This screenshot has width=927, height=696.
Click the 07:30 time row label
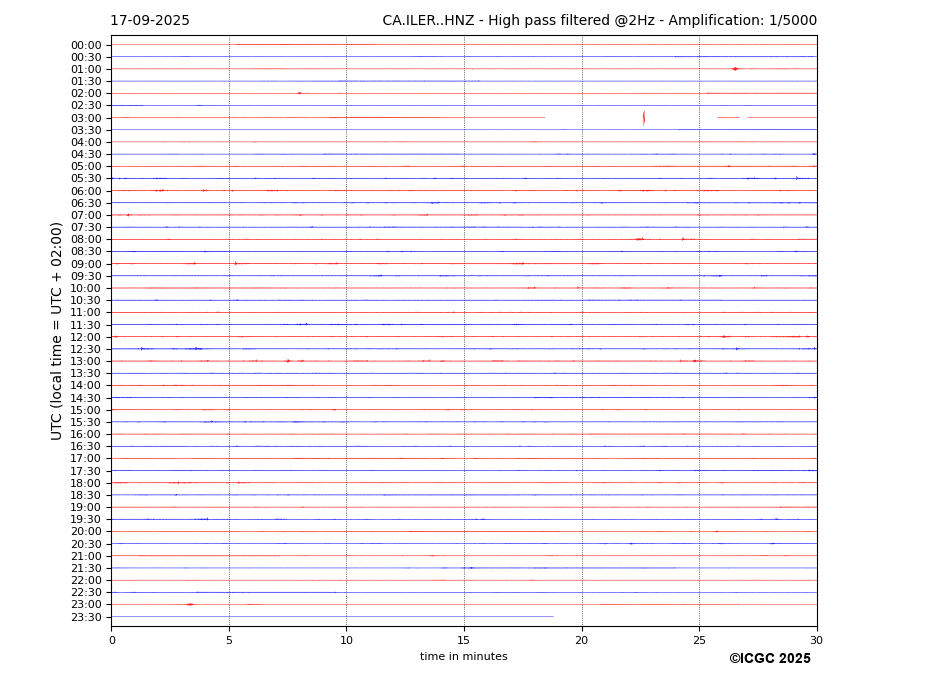coord(86,227)
